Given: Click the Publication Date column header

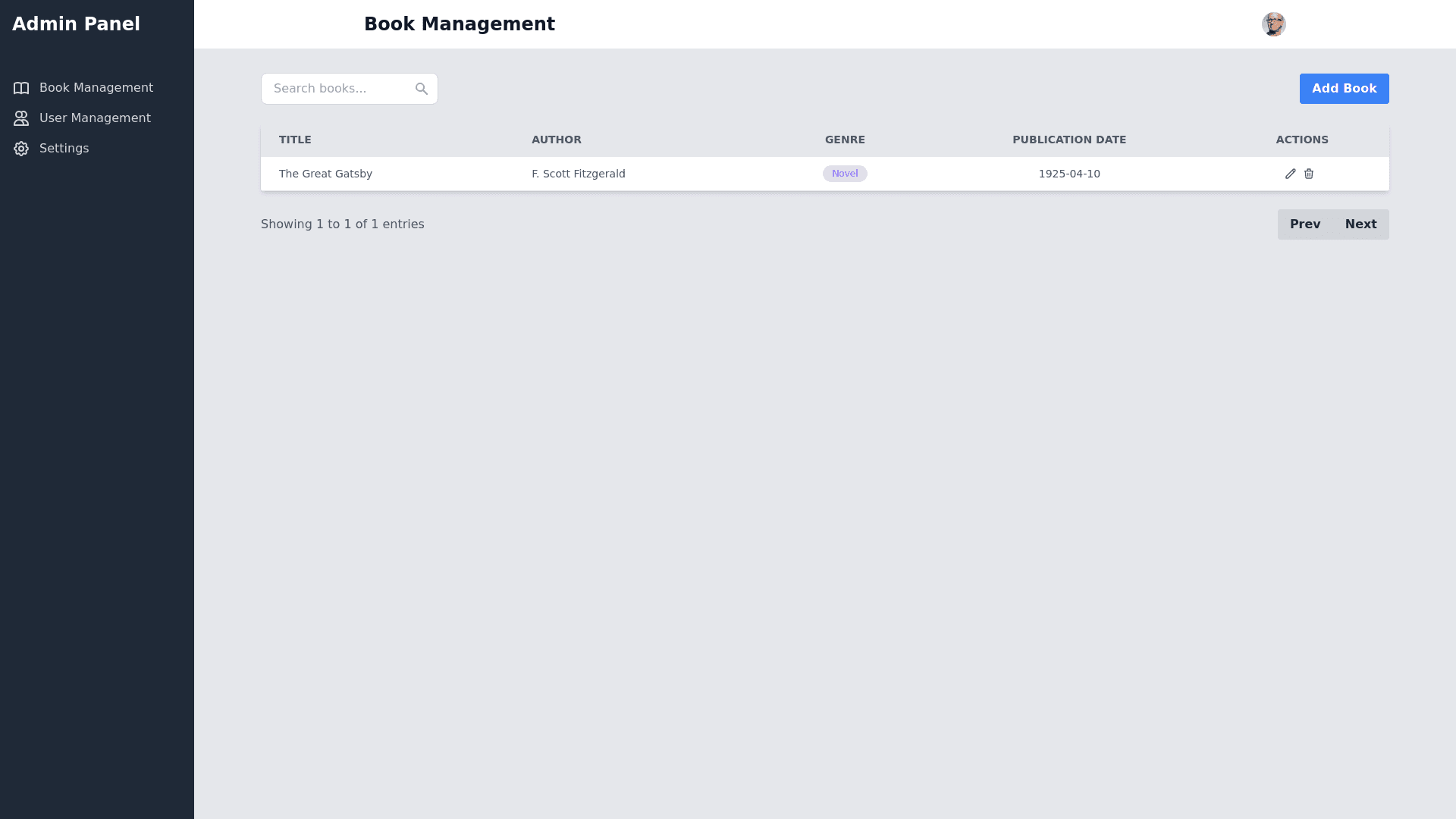Looking at the screenshot, I should click(x=1068, y=140).
